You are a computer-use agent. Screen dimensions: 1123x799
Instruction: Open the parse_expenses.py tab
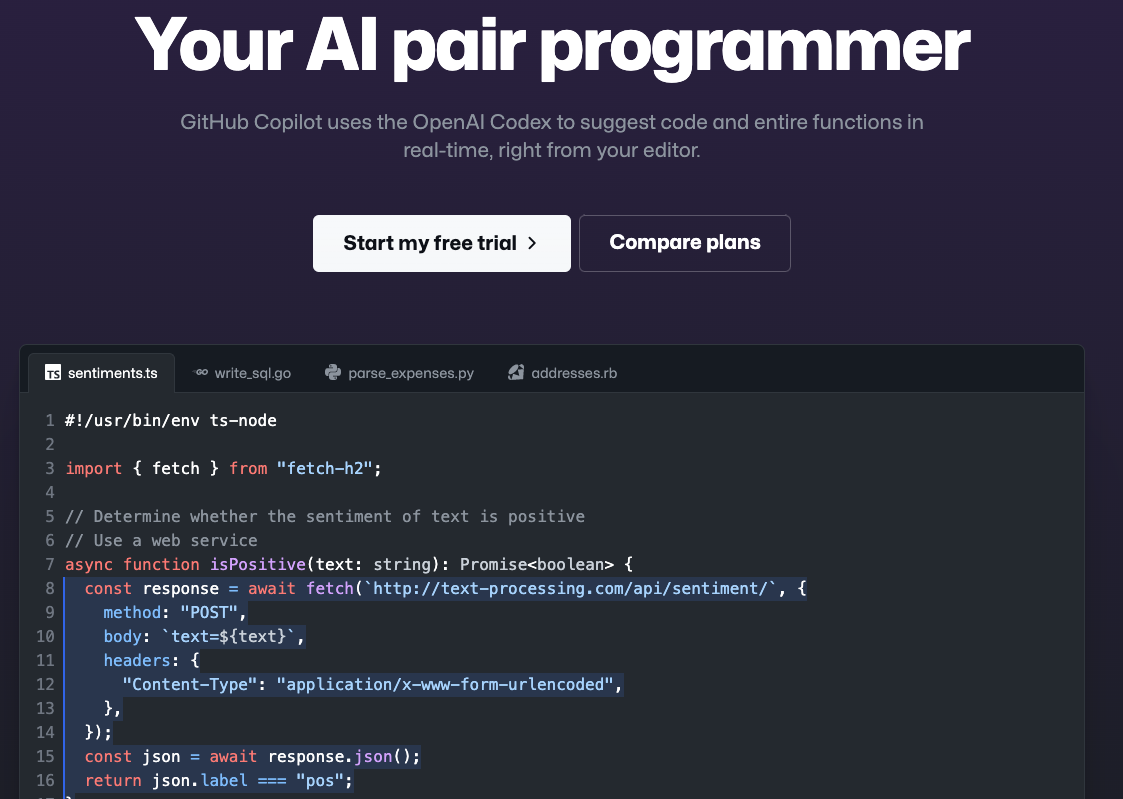tap(399, 373)
